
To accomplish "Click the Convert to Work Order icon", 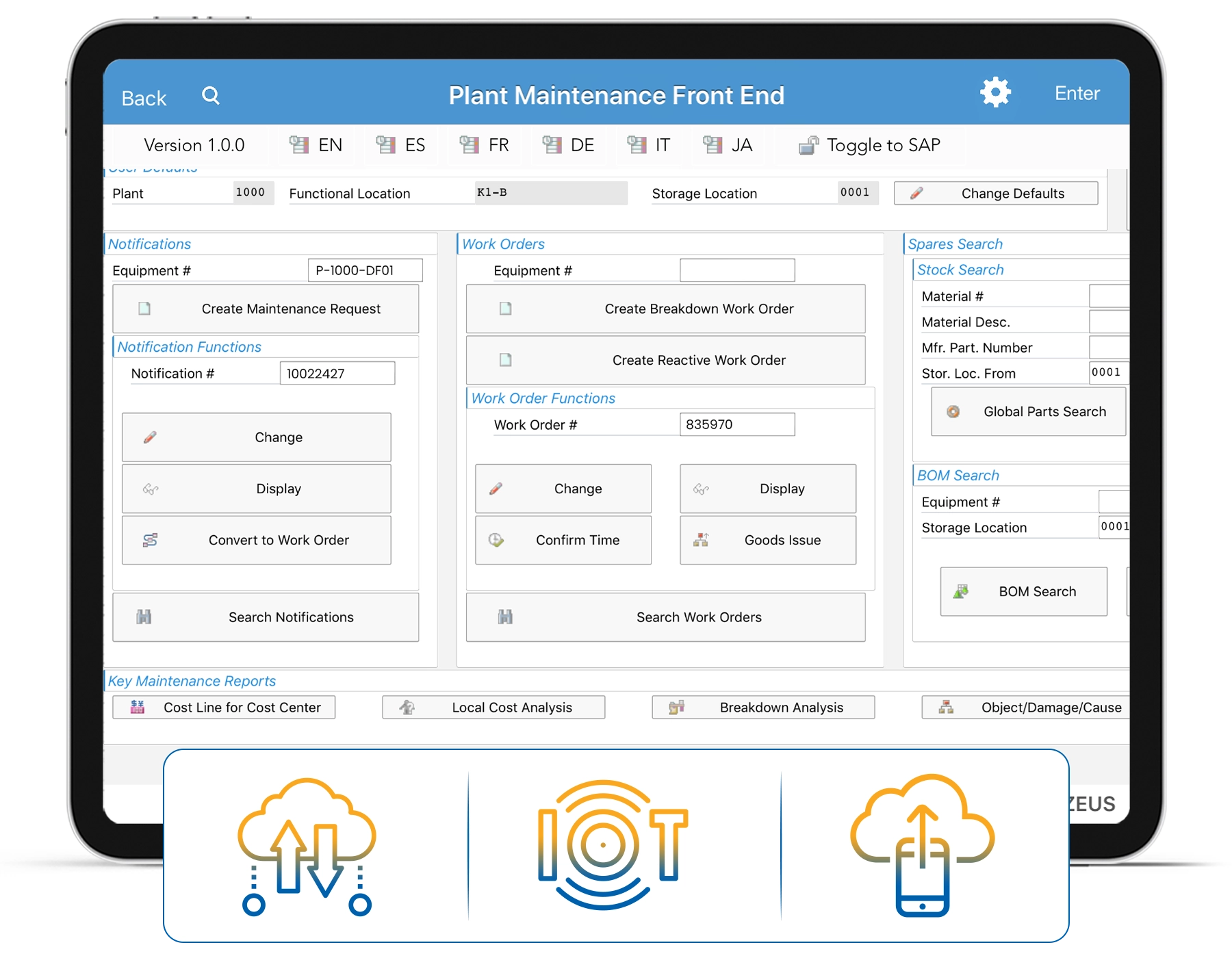I will coord(151,540).
